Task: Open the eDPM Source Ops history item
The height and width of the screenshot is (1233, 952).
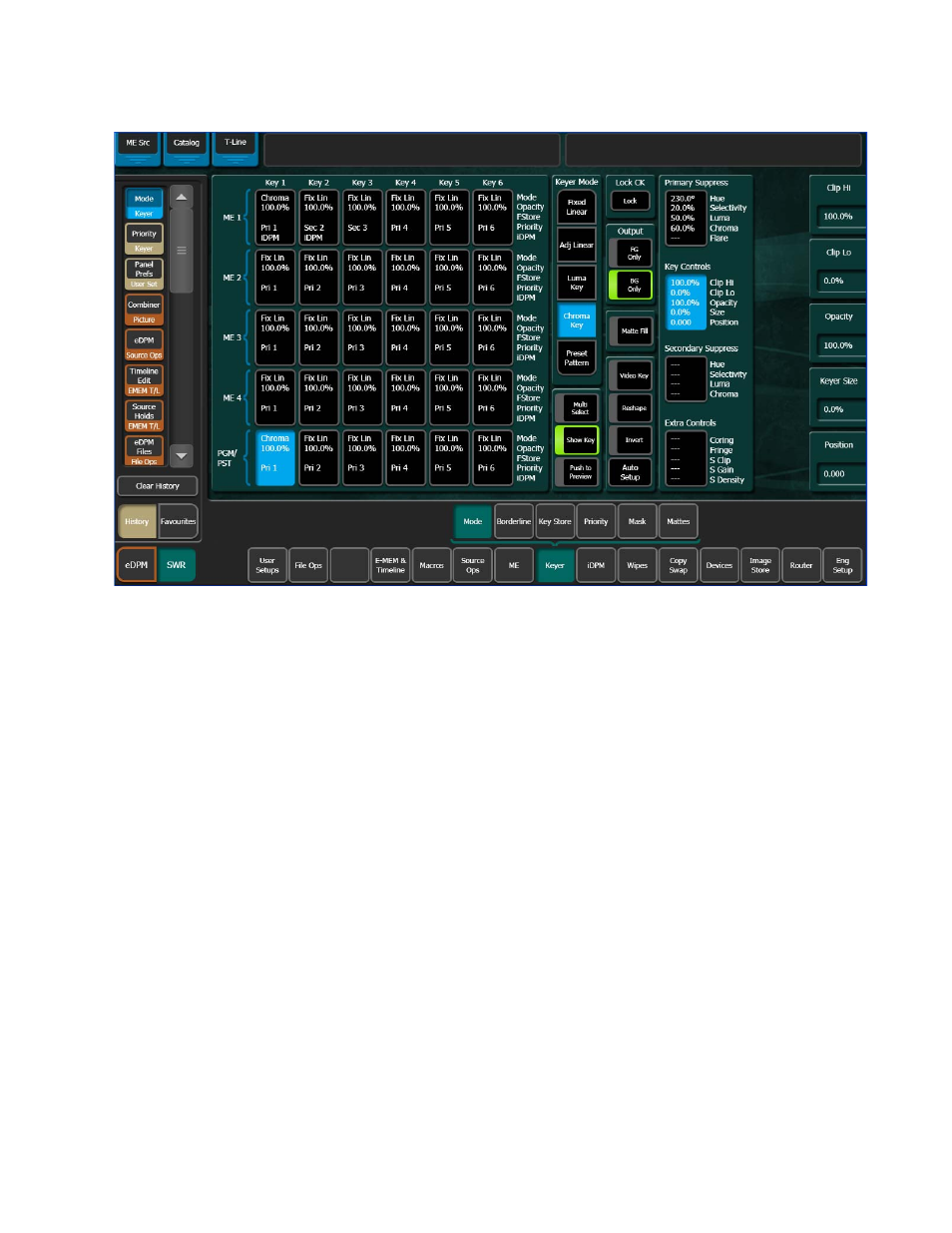Action: pos(144,345)
